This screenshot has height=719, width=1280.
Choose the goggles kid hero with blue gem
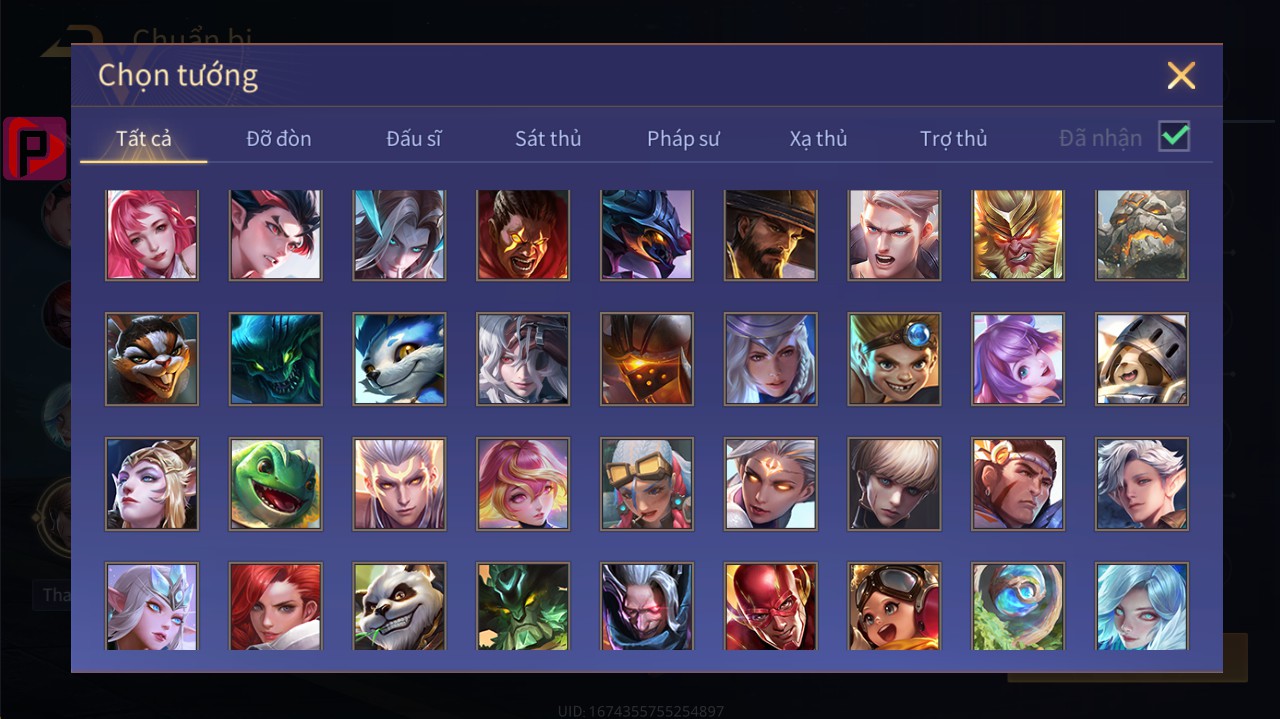[x=894, y=359]
